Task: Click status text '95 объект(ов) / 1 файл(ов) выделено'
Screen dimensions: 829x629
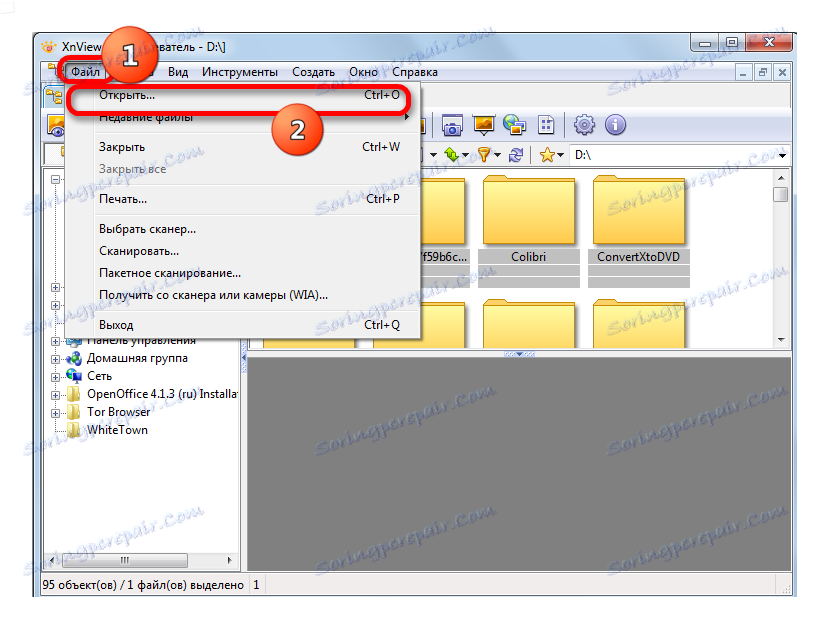Action: tap(143, 585)
